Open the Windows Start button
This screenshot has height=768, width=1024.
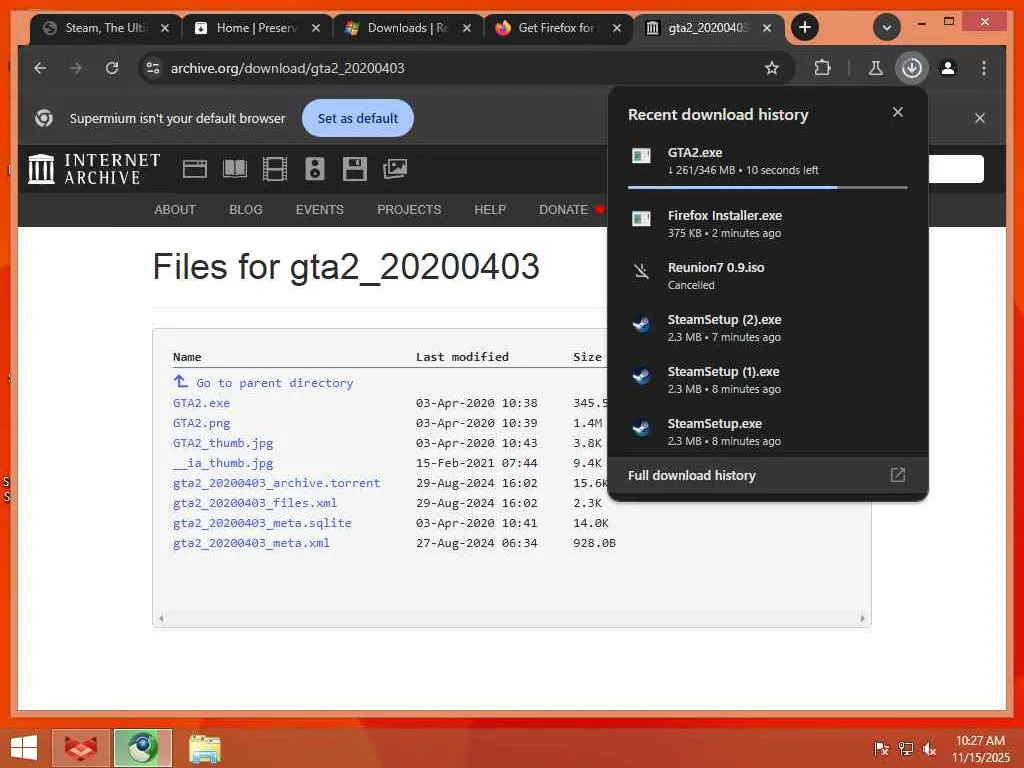[24, 748]
